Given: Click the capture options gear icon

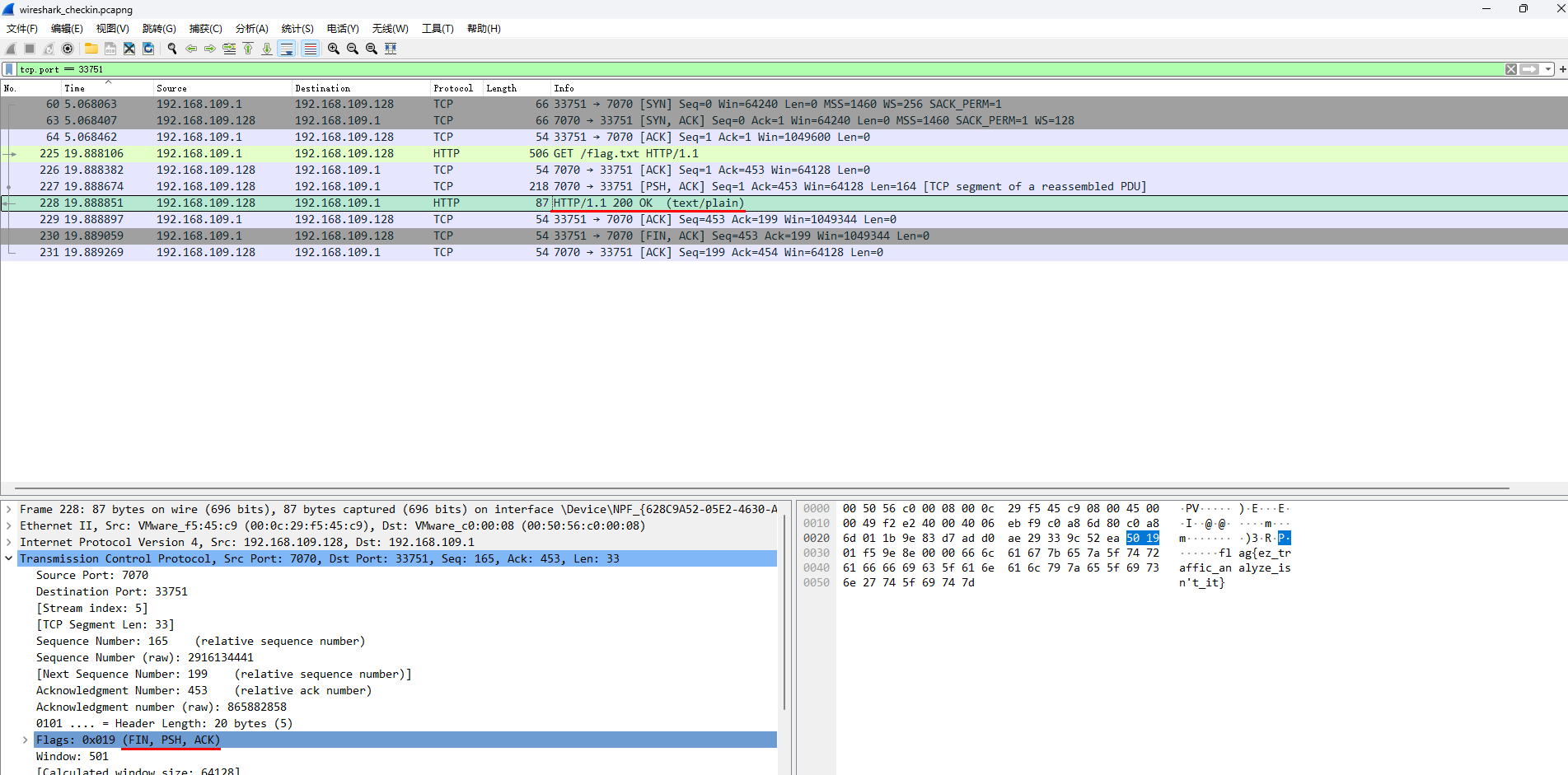Looking at the screenshot, I should click(68, 49).
